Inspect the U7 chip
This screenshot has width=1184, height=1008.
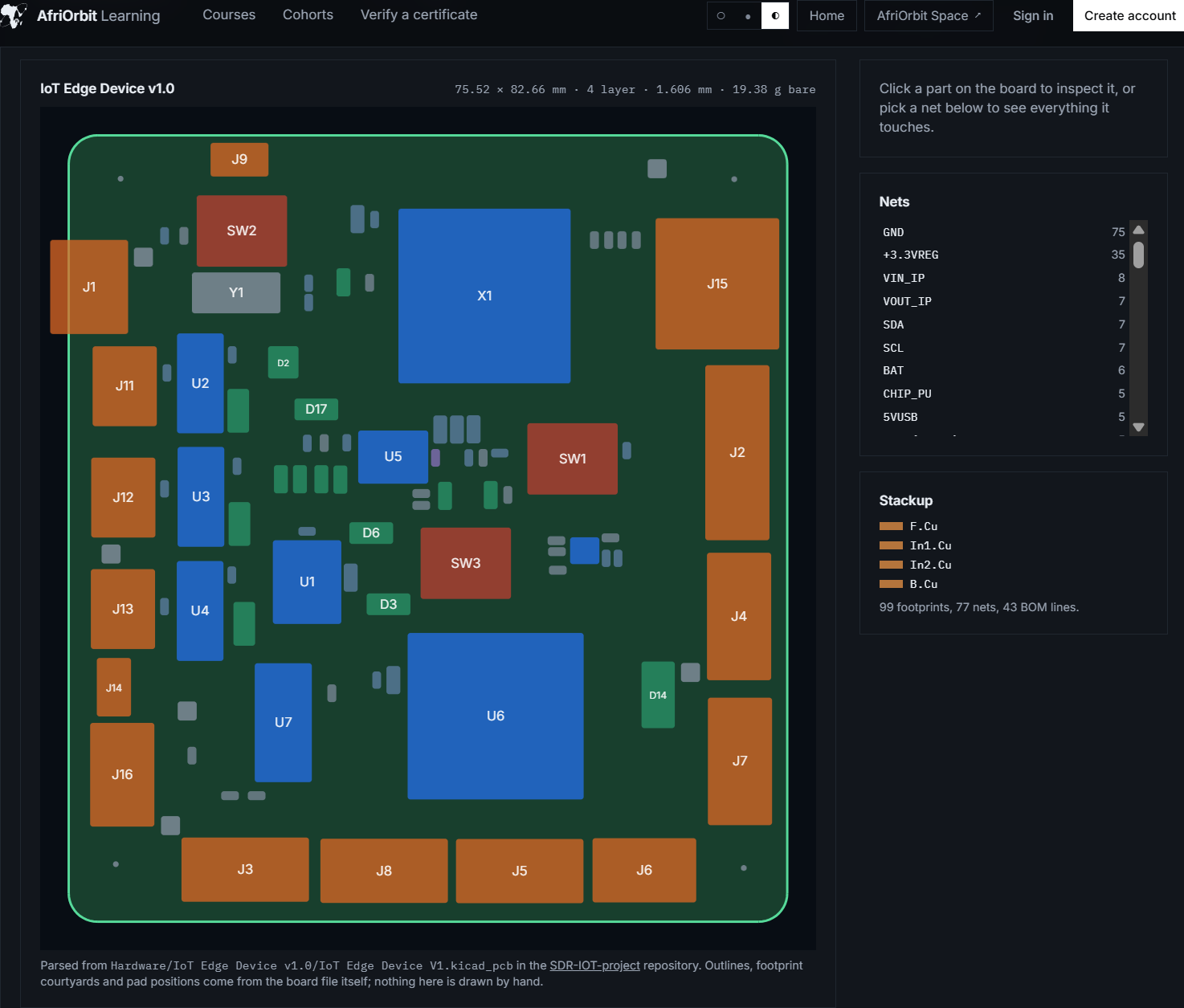coord(283,722)
